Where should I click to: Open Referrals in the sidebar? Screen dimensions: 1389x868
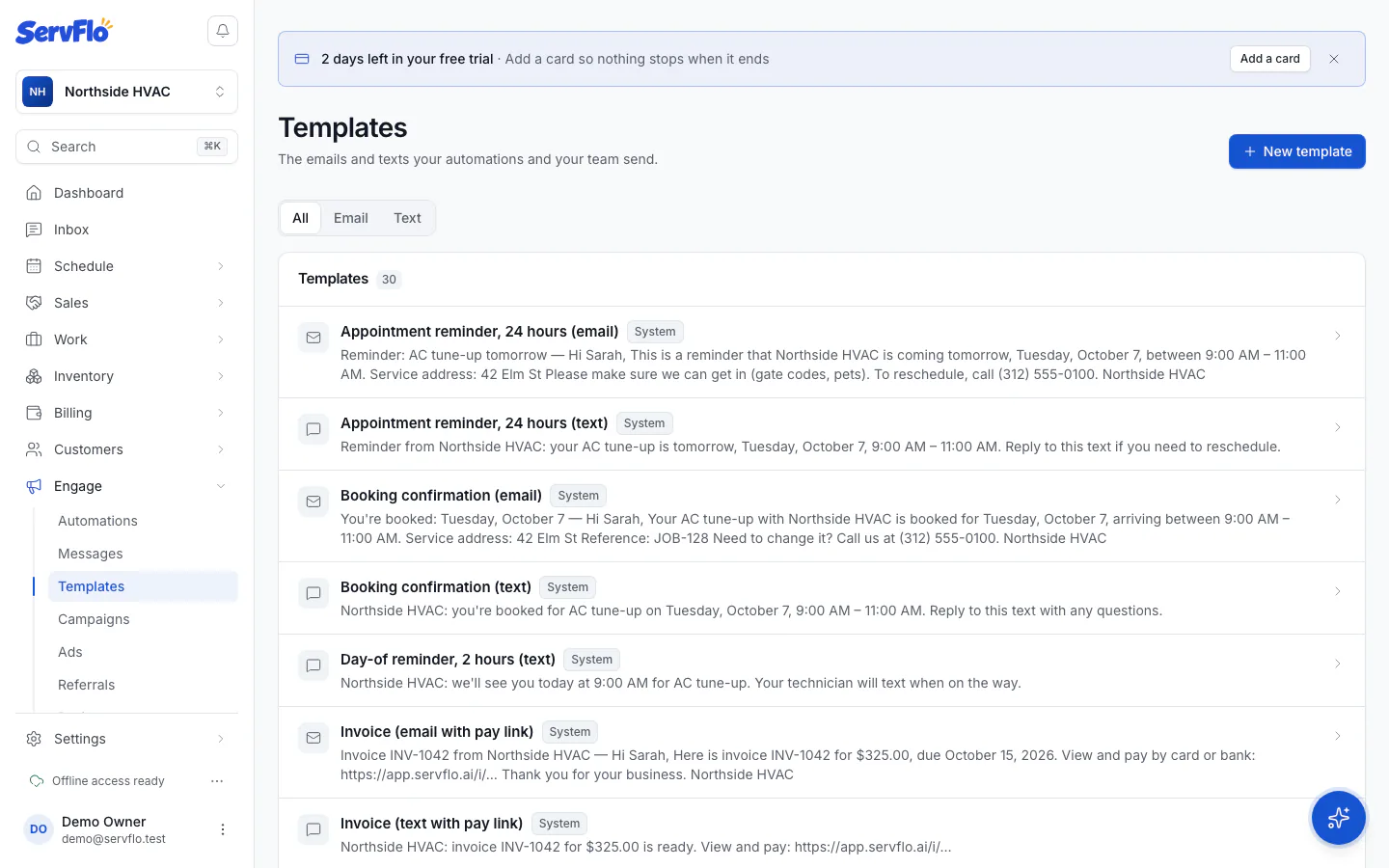tap(143, 685)
